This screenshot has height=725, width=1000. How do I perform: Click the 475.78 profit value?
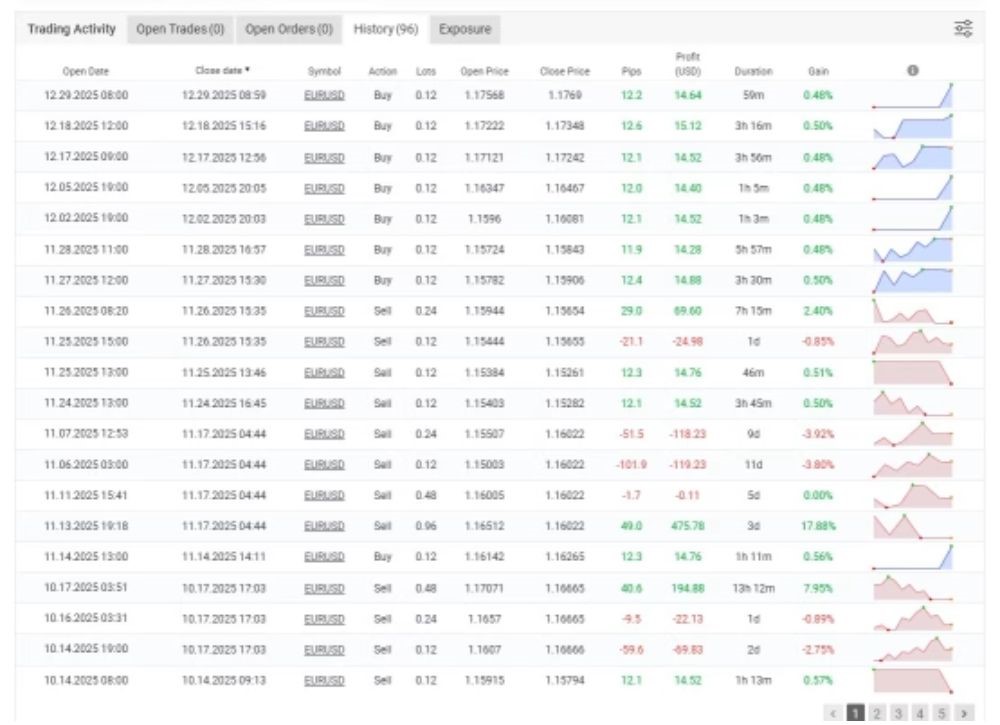coord(688,526)
